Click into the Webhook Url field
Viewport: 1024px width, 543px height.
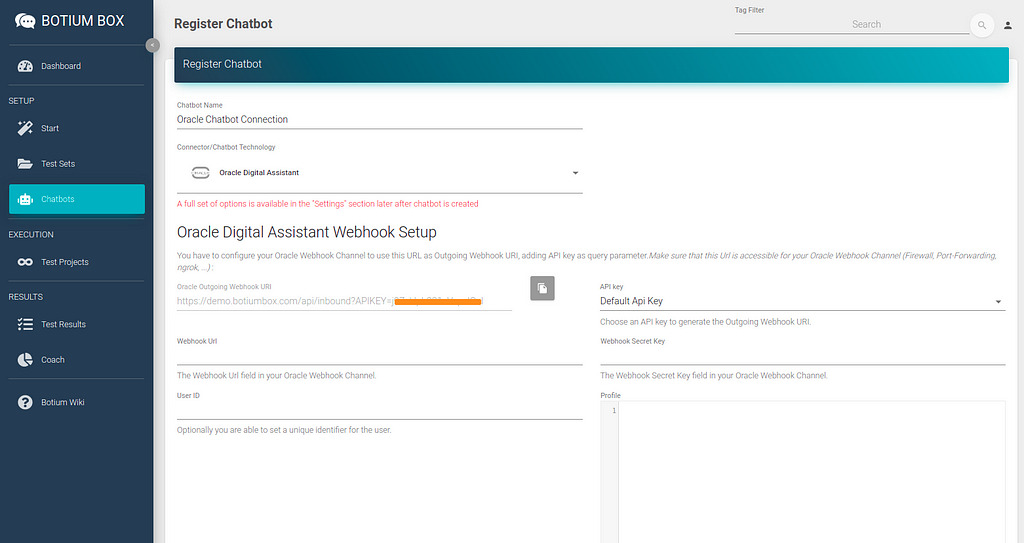379,355
